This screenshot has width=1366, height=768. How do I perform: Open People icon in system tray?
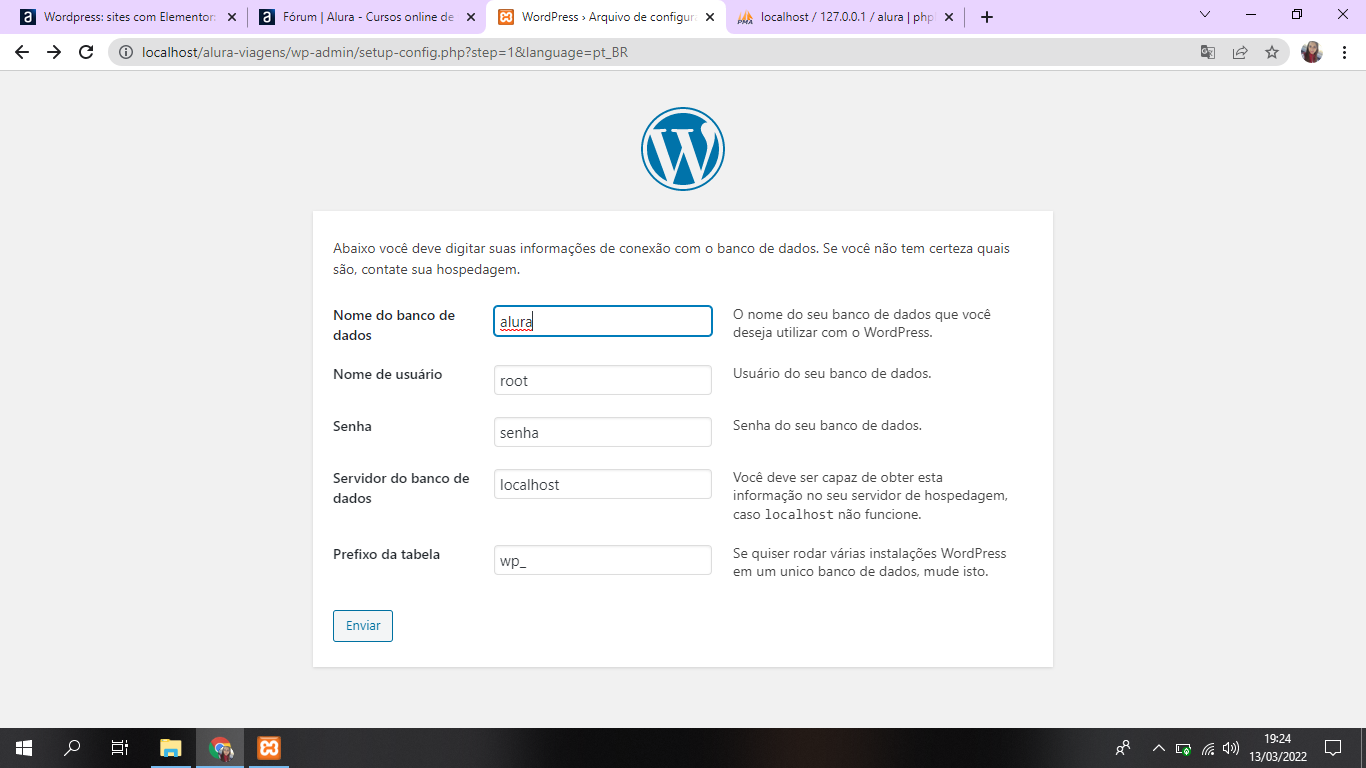(x=1123, y=748)
